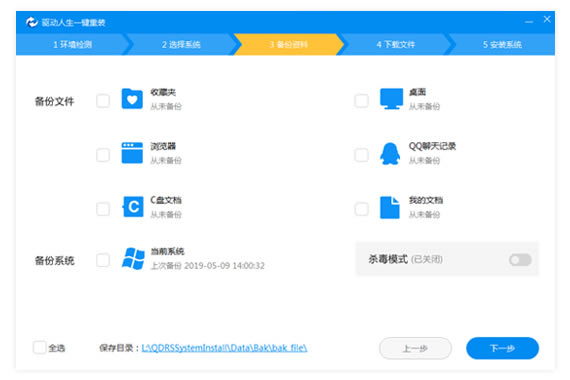Image resolution: width=570 pixels, height=380 pixels.
Task: Click the 驱动人生 logo icon in title bar
Action: (x=32, y=23)
